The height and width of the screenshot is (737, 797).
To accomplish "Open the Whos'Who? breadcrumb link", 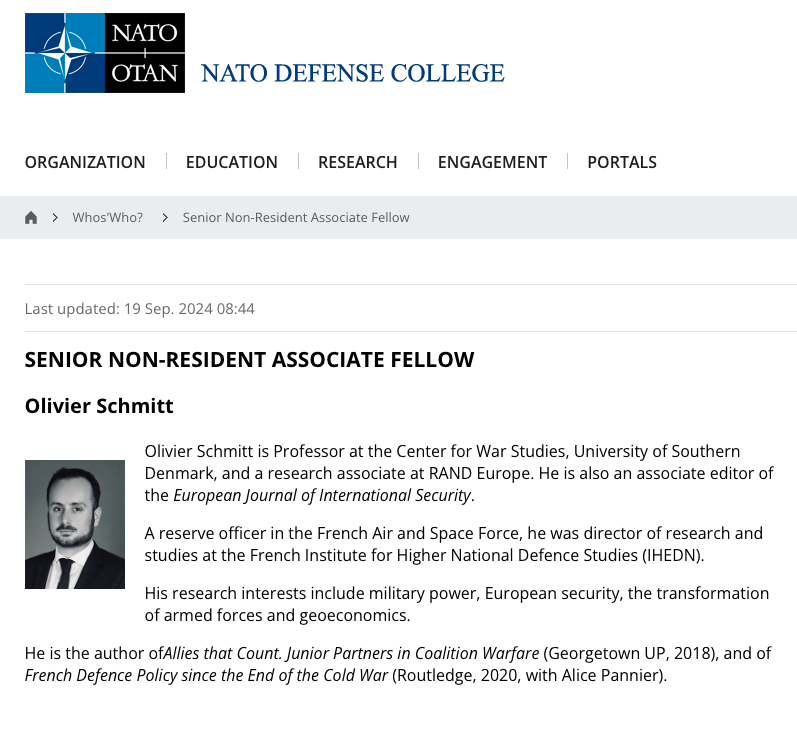I will (x=108, y=218).
